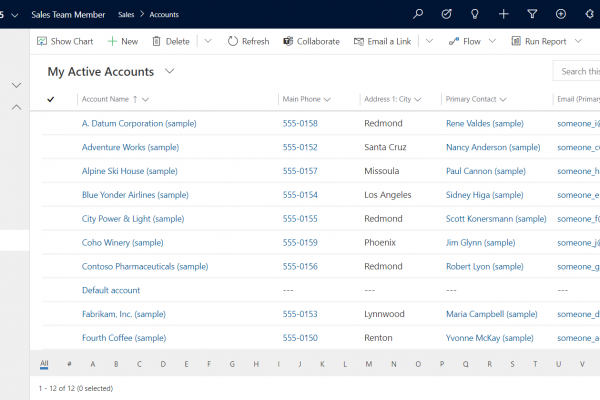Filter accounts by letter A

(93, 364)
